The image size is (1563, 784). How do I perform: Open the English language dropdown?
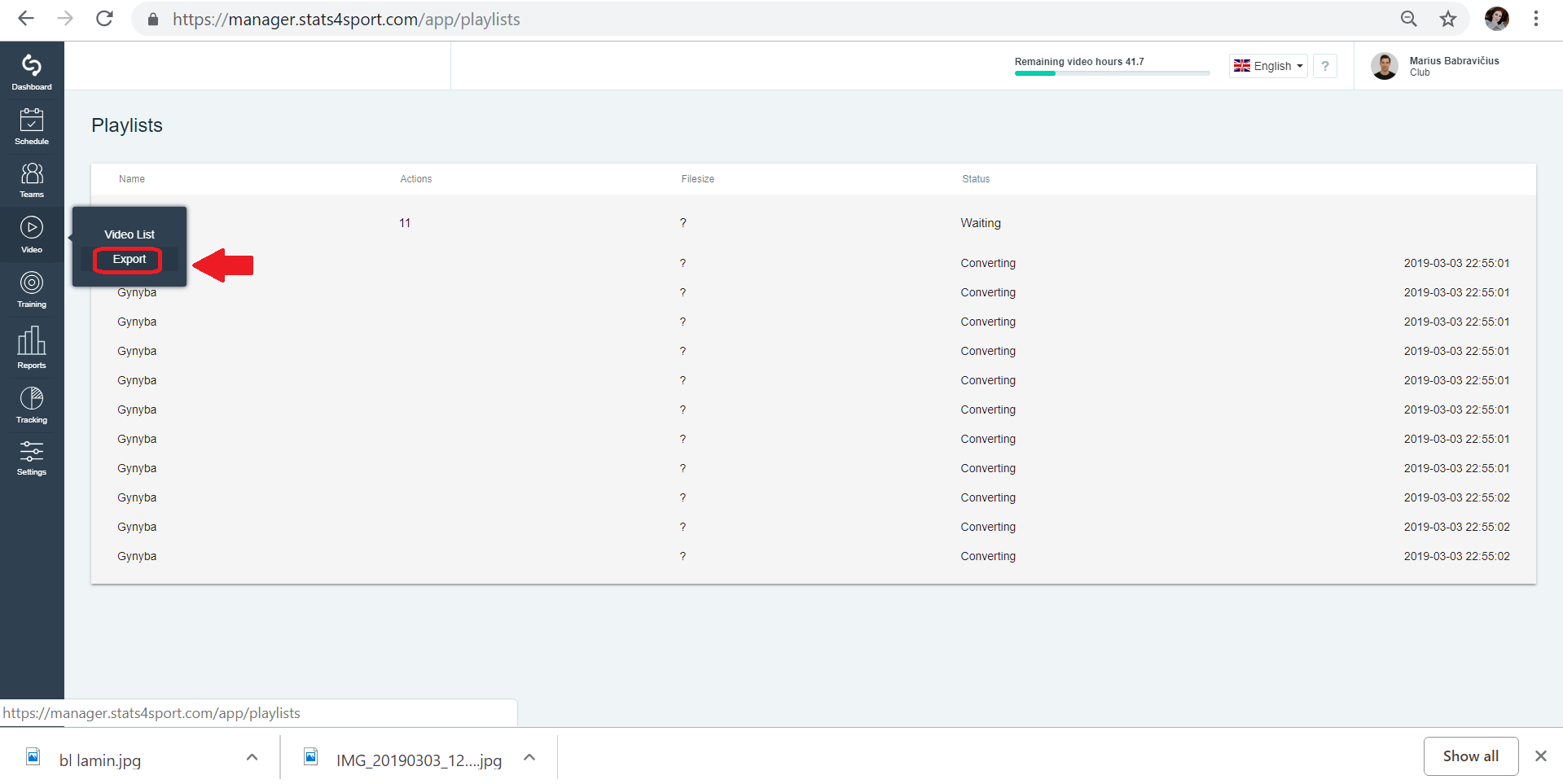pyautogui.click(x=1268, y=66)
